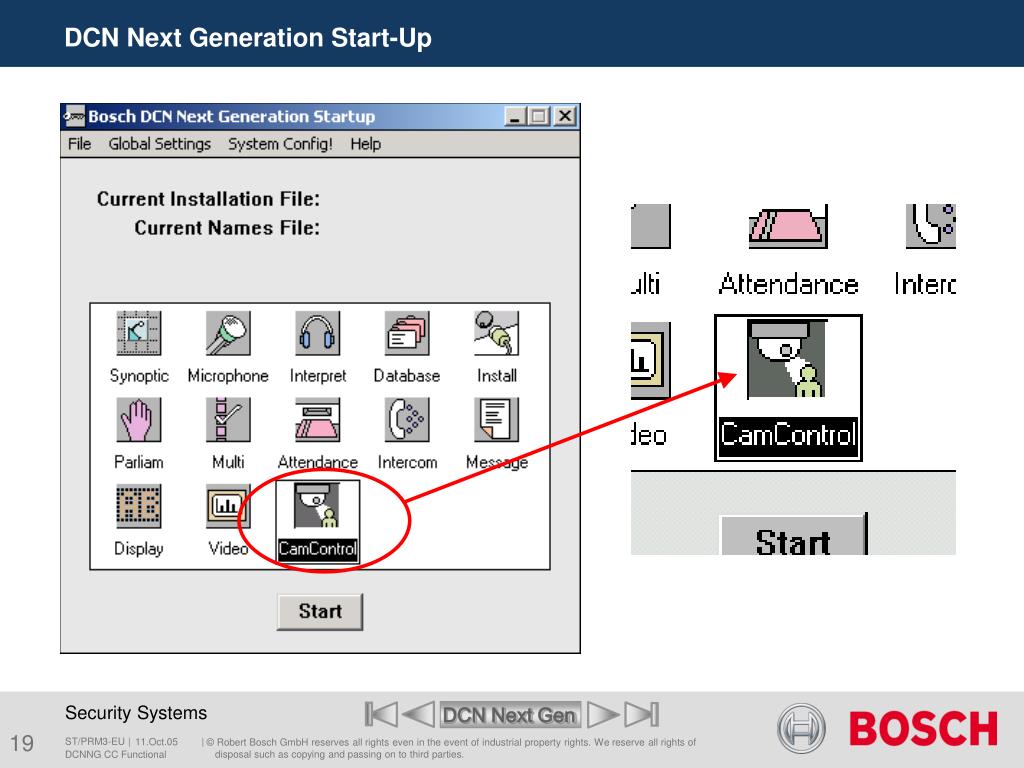
Task: Click the Startup window title bar icon
Action: click(74, 116)
